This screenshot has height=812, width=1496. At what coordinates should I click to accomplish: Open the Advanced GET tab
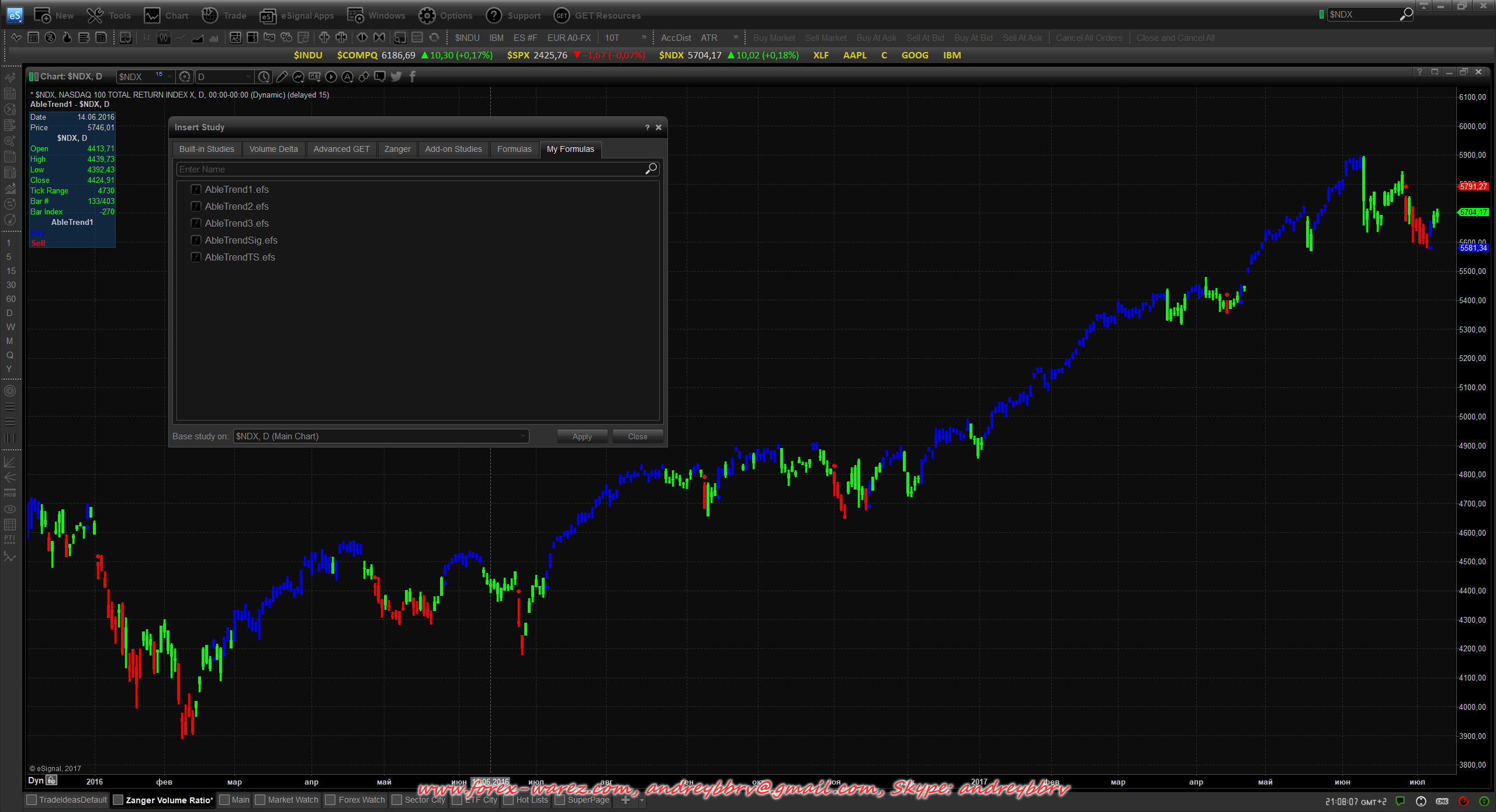coord(341,149)
